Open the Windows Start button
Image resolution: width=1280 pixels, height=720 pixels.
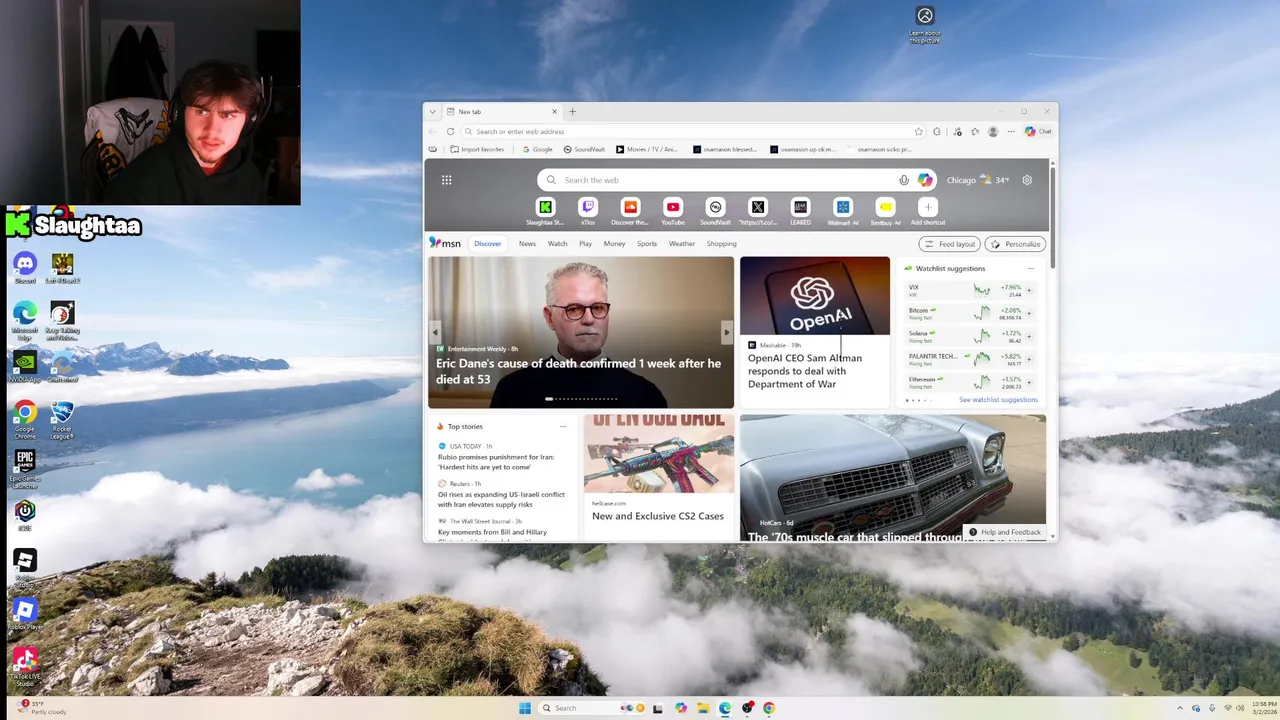pos(525,708)
